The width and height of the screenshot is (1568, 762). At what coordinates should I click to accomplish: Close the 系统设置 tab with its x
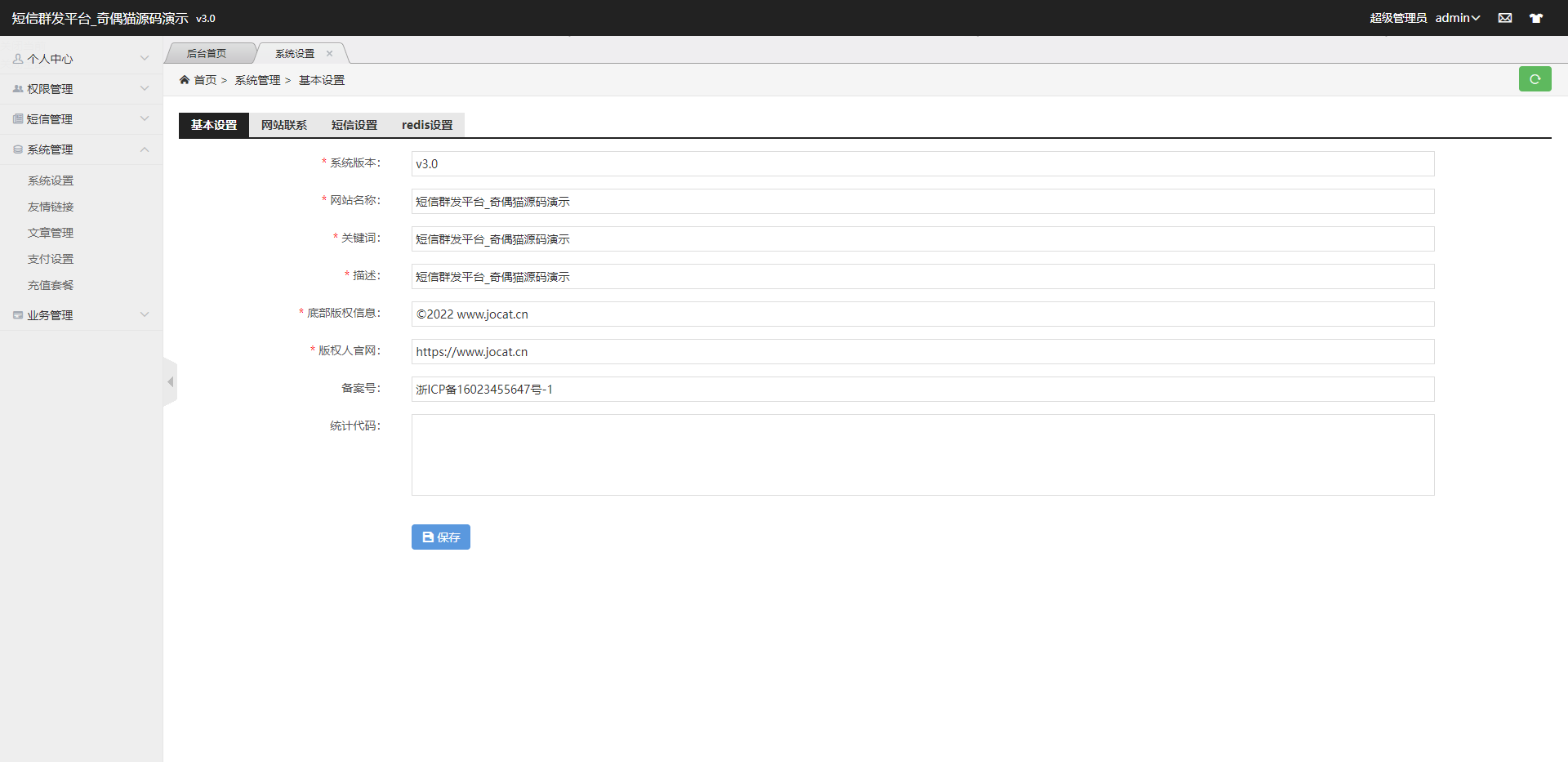(329, 54)
